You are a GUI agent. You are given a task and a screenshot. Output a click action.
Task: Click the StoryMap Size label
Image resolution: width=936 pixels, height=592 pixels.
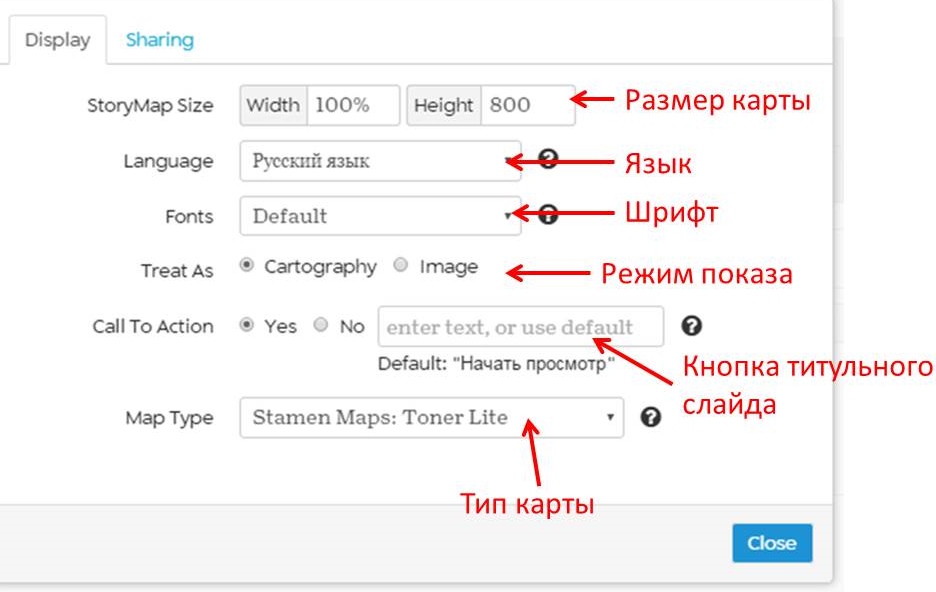point(150,106)
